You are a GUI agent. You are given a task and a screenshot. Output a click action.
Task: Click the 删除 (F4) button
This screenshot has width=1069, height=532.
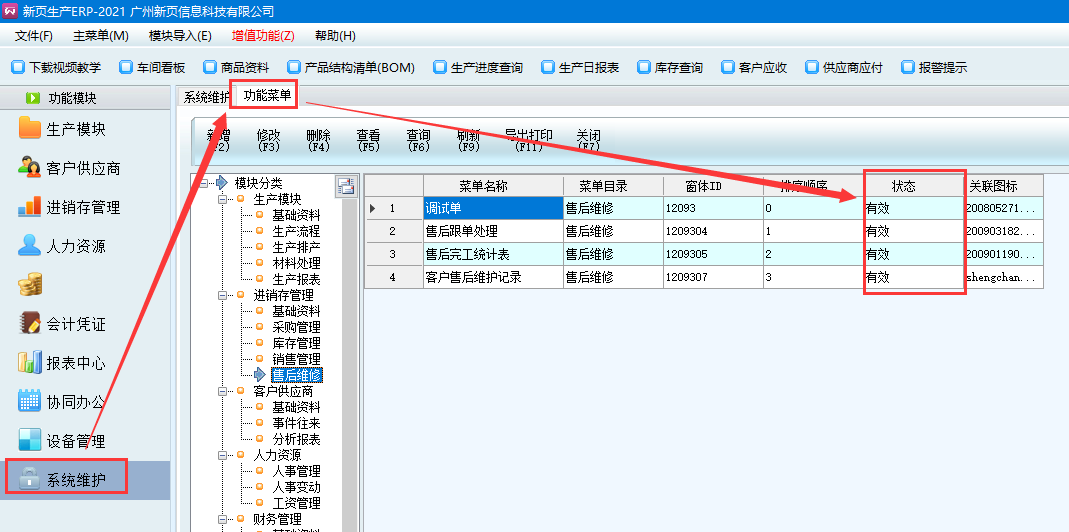[x=318, y=140]
